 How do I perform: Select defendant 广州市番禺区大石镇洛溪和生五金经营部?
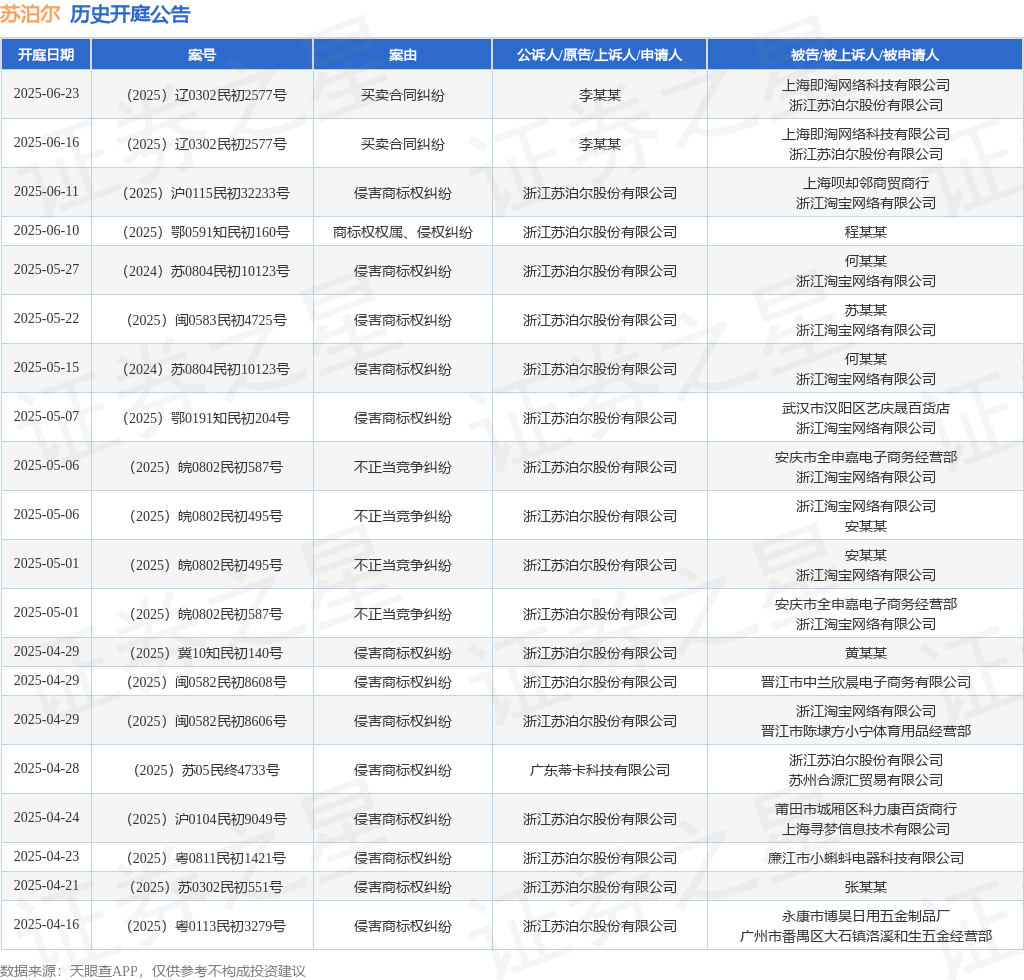(865, 936)
